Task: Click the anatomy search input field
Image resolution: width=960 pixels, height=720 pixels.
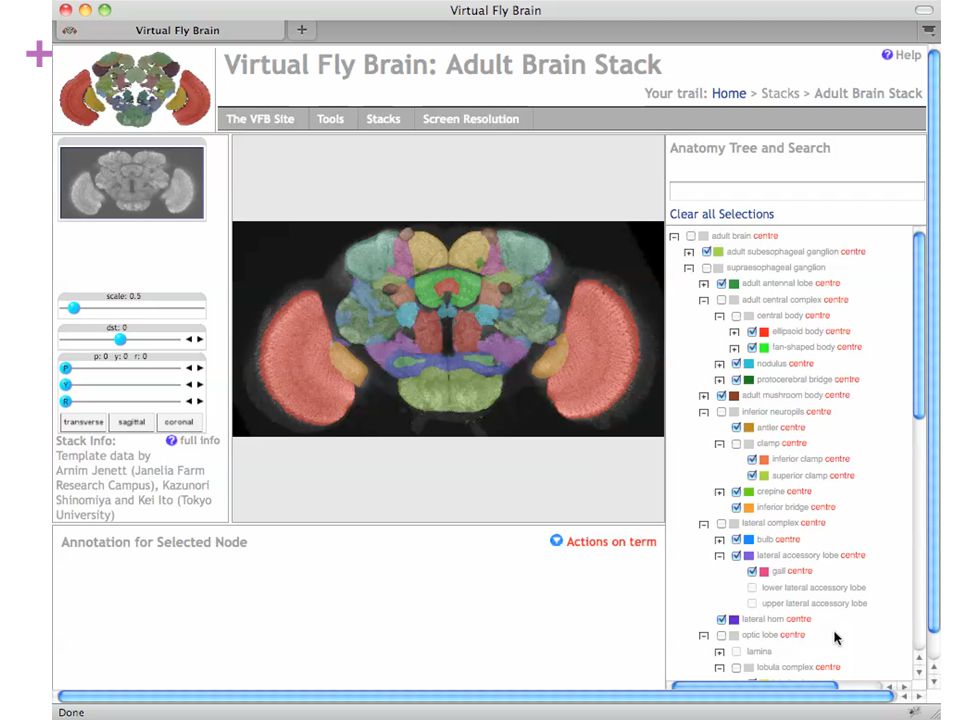Action: (797, 191)
